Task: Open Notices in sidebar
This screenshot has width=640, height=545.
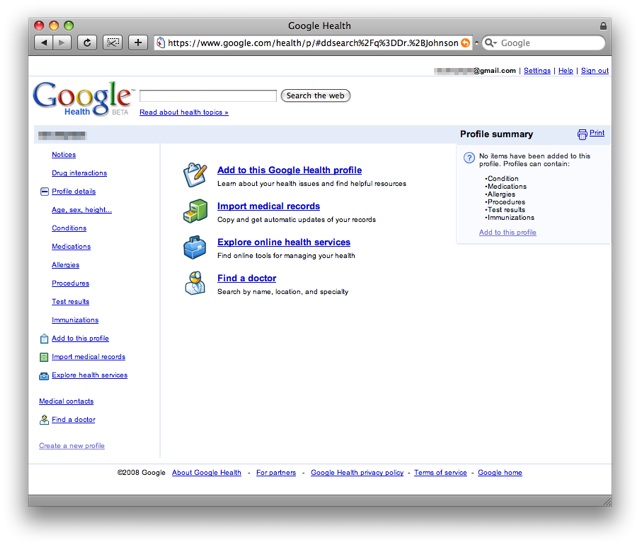Action: click(x=64, y=155)
